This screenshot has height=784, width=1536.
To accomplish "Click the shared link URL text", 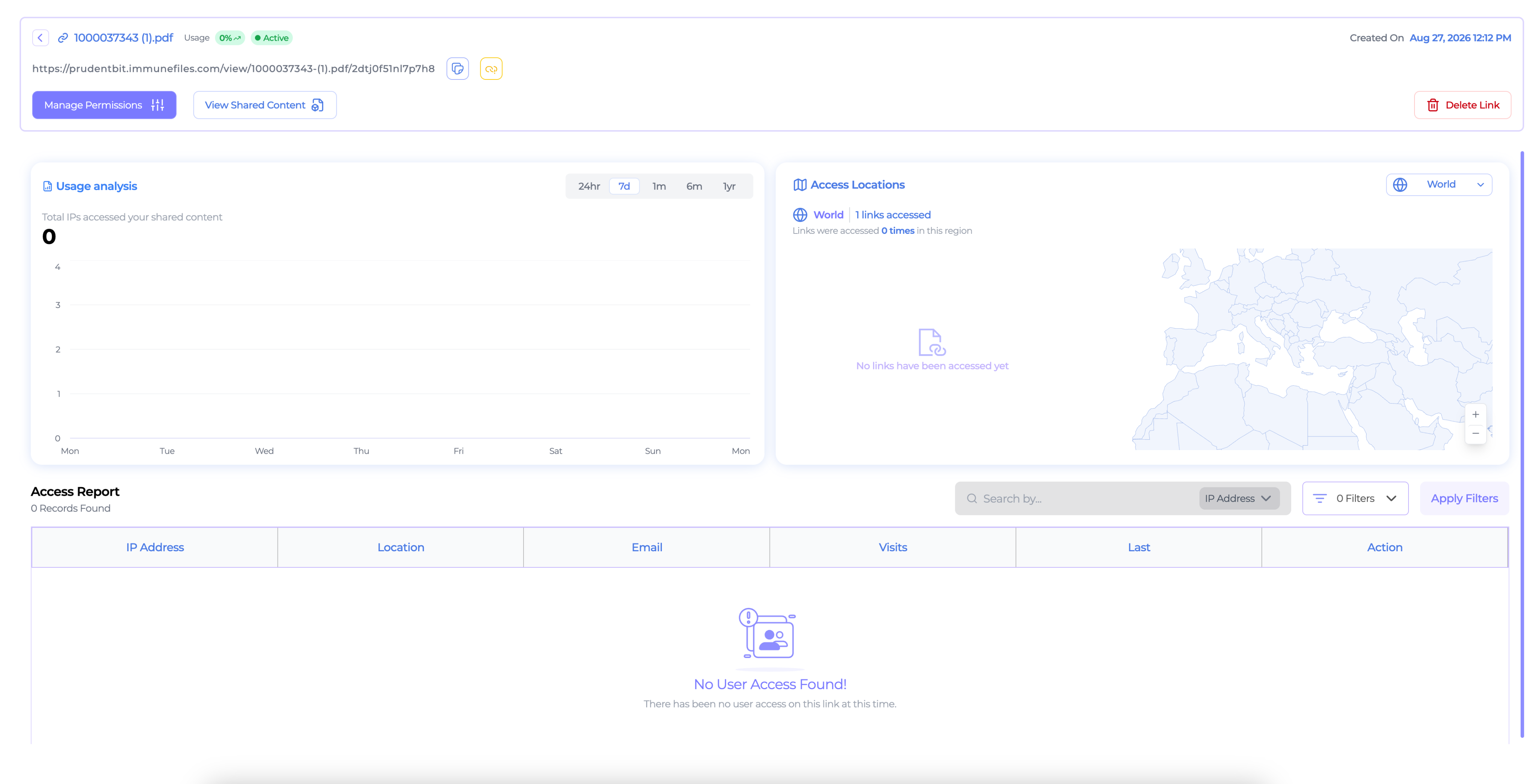I will [233, 69].
